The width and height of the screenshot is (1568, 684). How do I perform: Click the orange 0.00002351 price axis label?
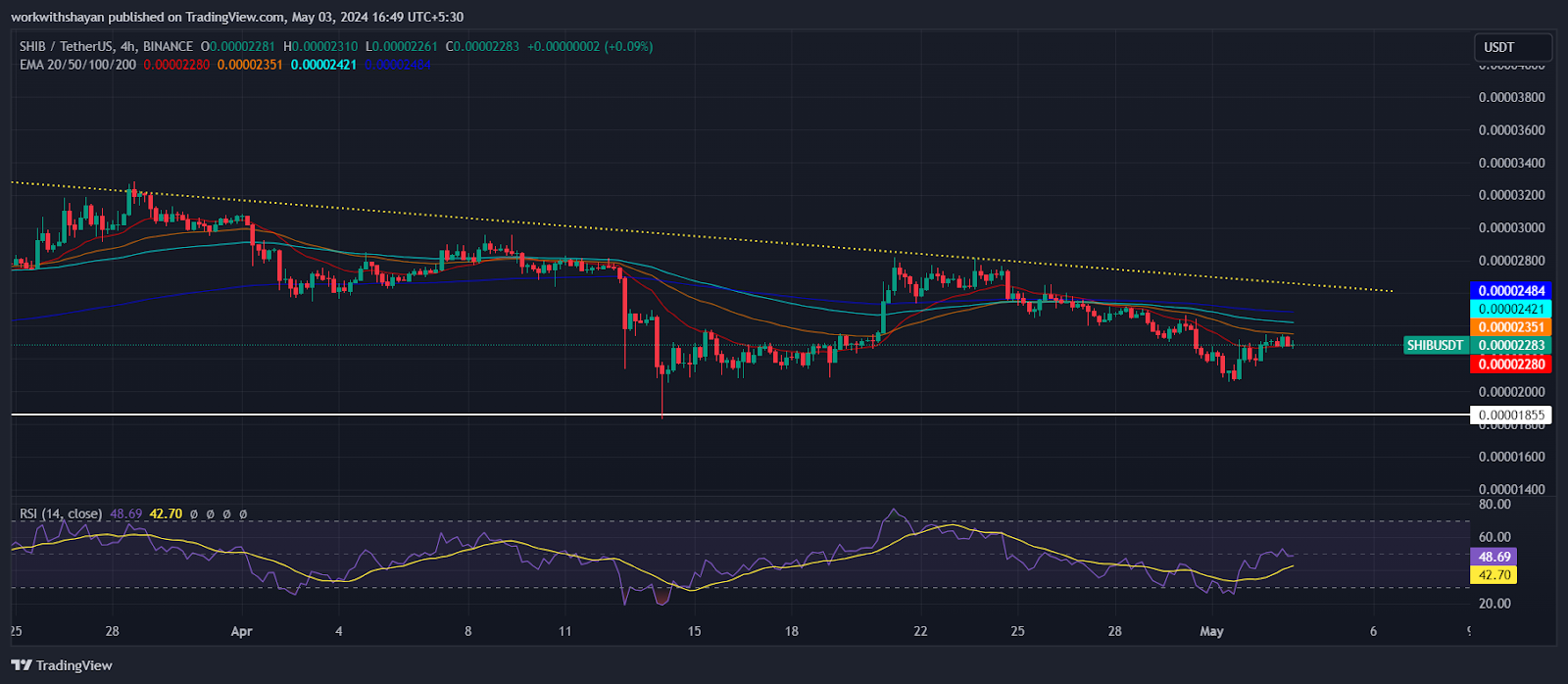click(x=1511, y=327)
